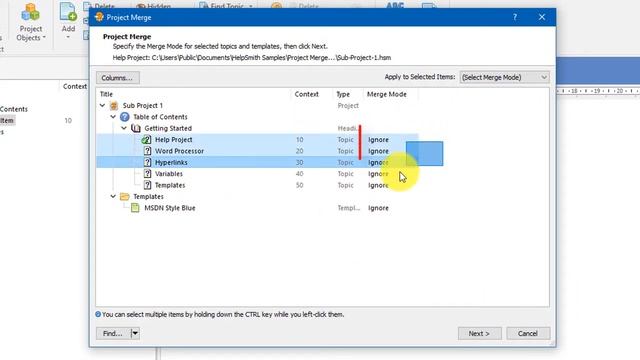The image size is (640, 360).
Task: Click the Find... button
Action: click(x=113, y=333)
